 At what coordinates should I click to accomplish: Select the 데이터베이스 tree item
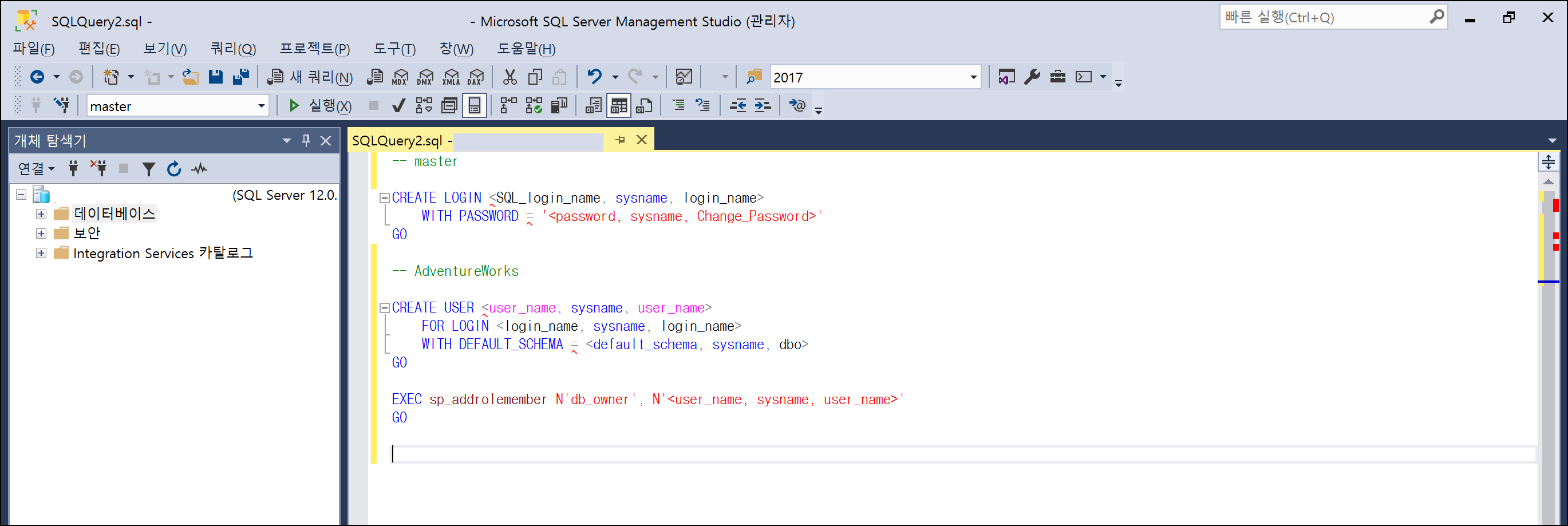[x=114, y=213]
